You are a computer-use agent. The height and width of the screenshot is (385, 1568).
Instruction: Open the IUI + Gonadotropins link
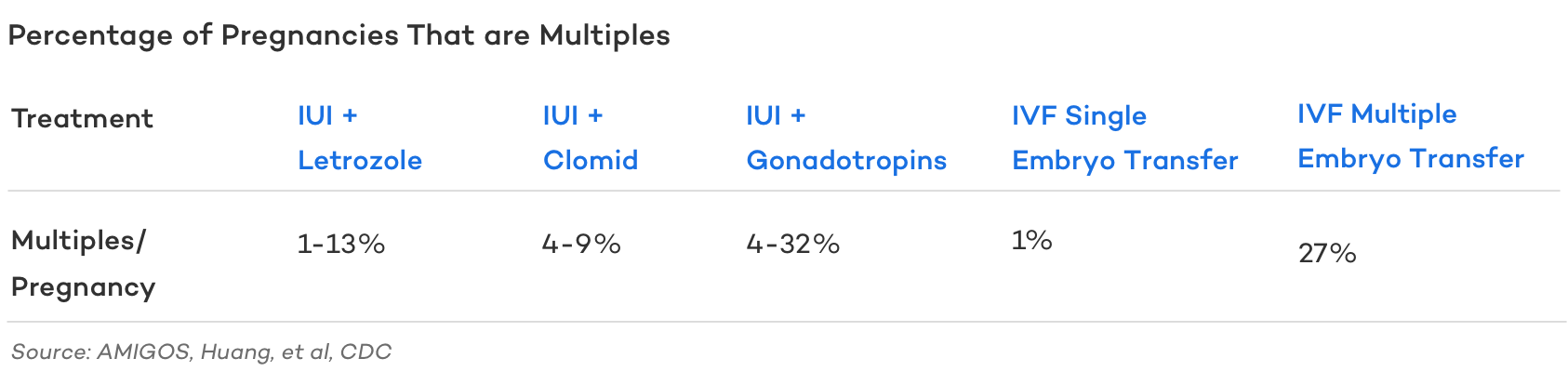[x=846, y=138]
